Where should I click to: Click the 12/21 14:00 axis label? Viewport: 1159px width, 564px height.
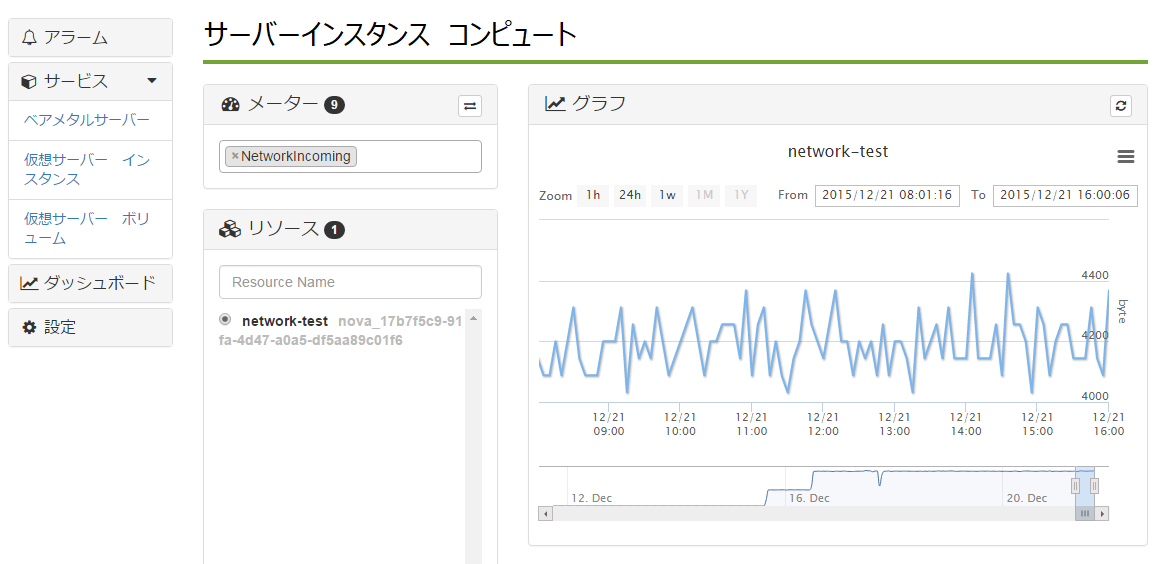(x=966, y=424)
